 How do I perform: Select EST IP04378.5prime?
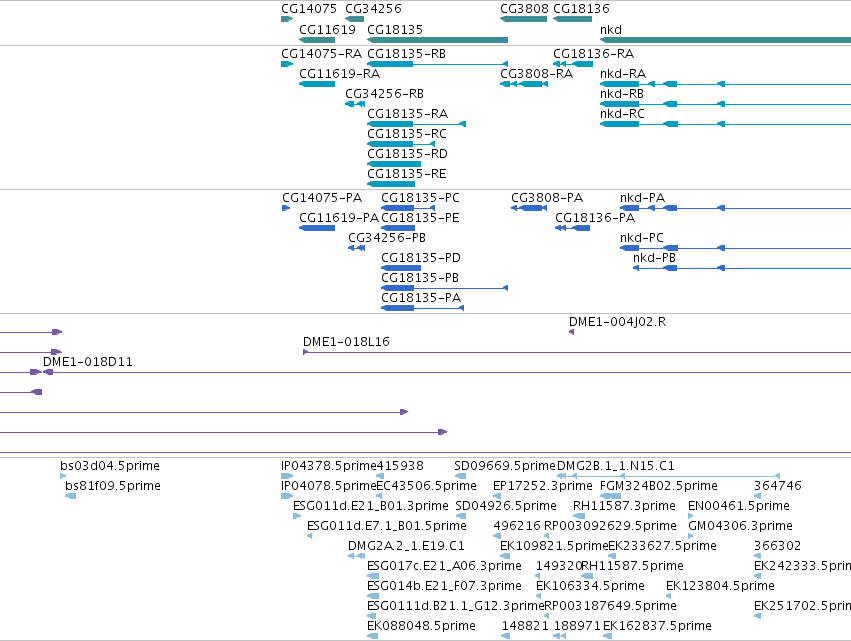click(287, 476)
